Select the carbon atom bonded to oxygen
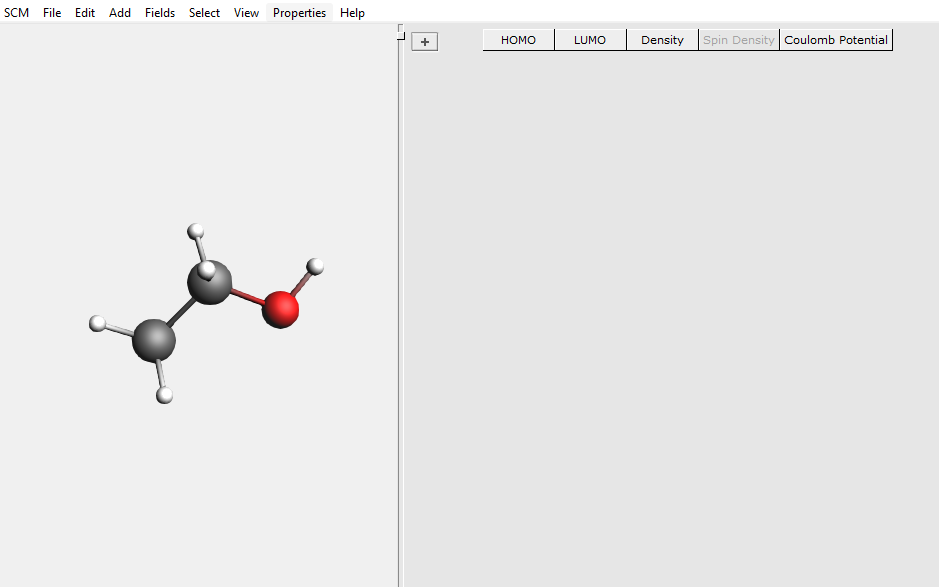The height and width of the screenshot is (587, 939). pyautogui.click(x=212, y=286)
